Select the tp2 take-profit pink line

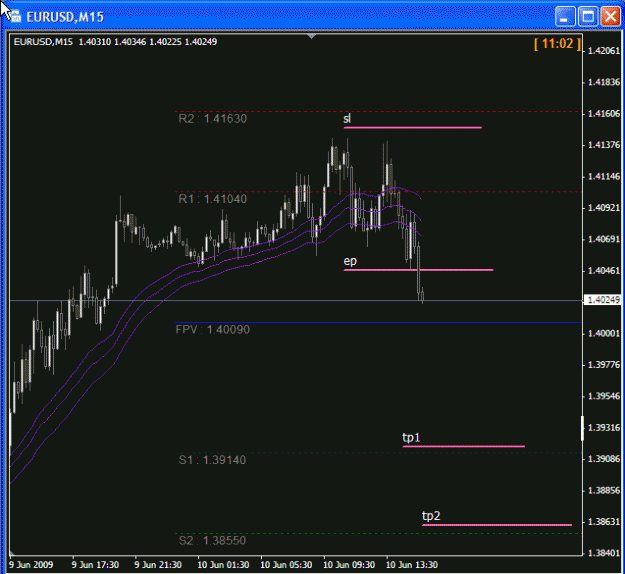[x=497, y=525]
